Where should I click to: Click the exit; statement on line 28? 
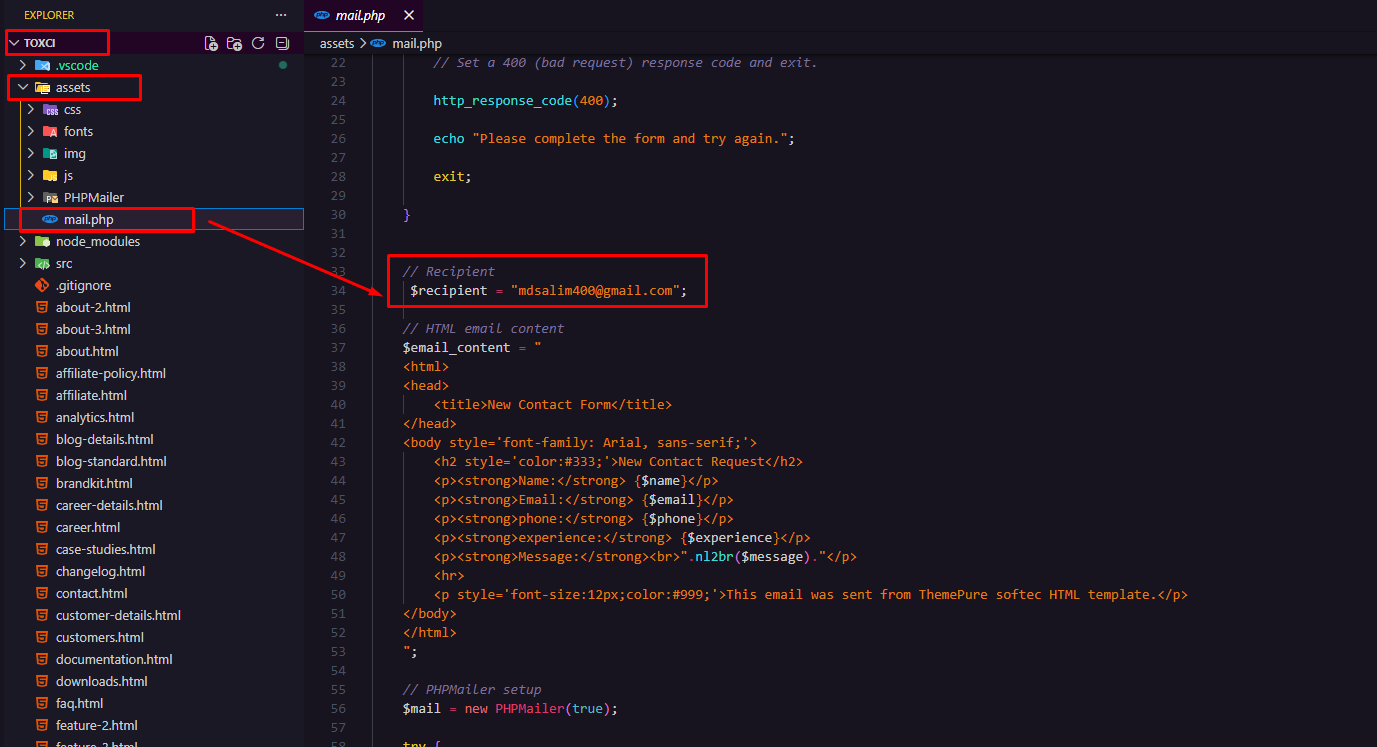[x=452, y=177]
